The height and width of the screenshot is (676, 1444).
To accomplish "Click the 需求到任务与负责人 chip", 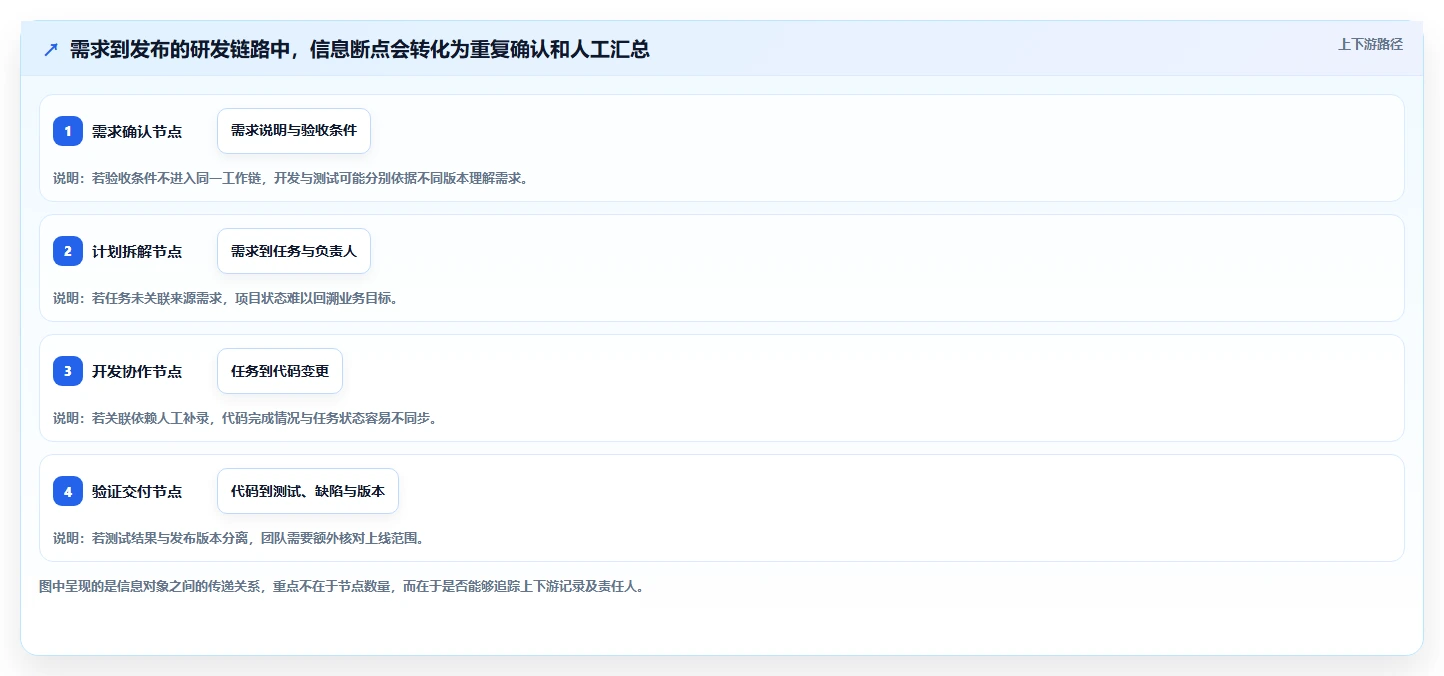I will coord(294,251).
